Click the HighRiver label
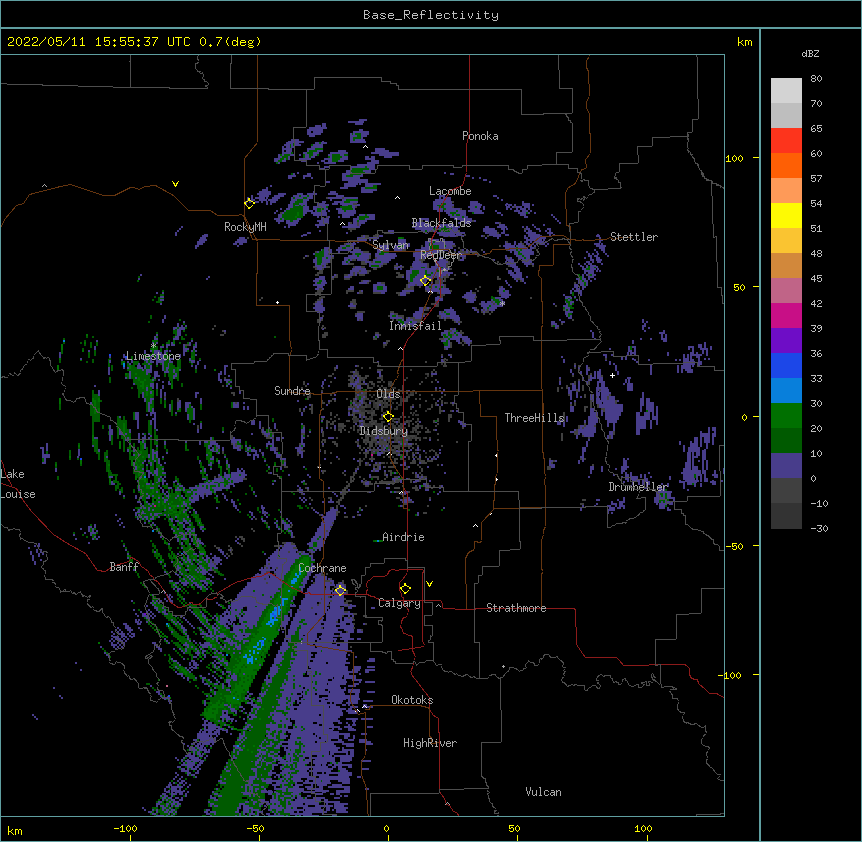862x842 pixels. tap(430, 743)
